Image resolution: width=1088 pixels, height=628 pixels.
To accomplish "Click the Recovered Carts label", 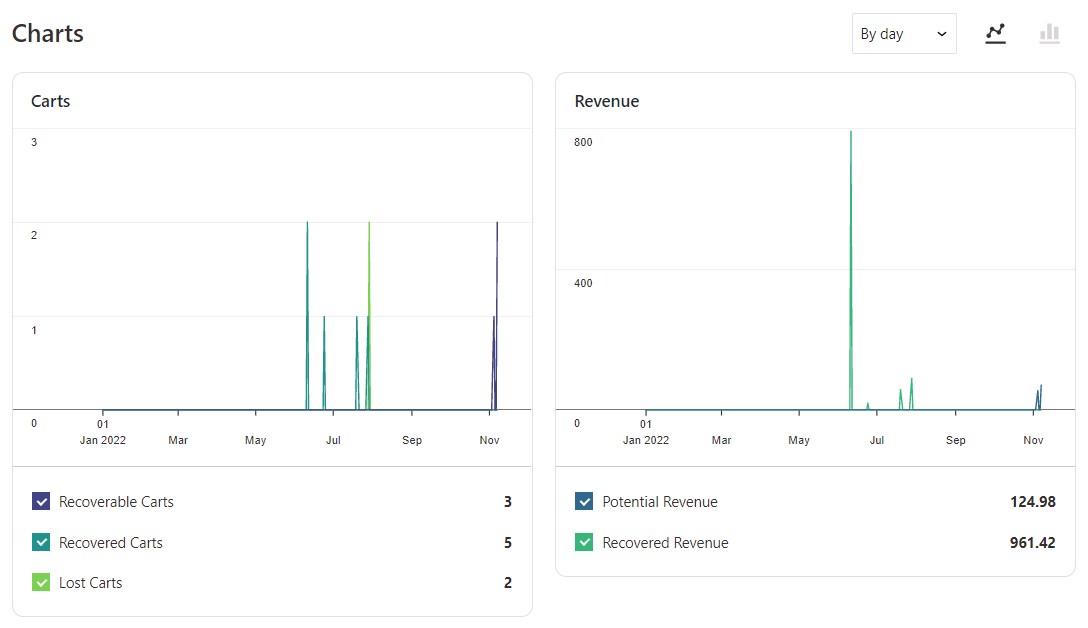I will [x=110, y=543].
